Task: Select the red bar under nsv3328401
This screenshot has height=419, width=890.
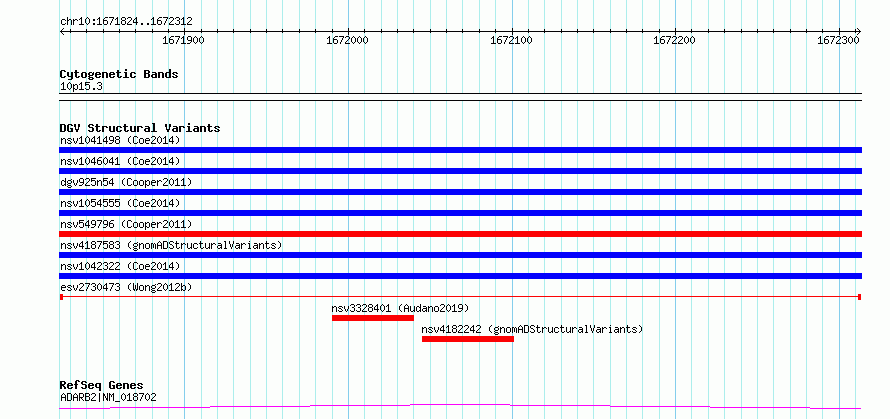Action: [x=373, y=318]
